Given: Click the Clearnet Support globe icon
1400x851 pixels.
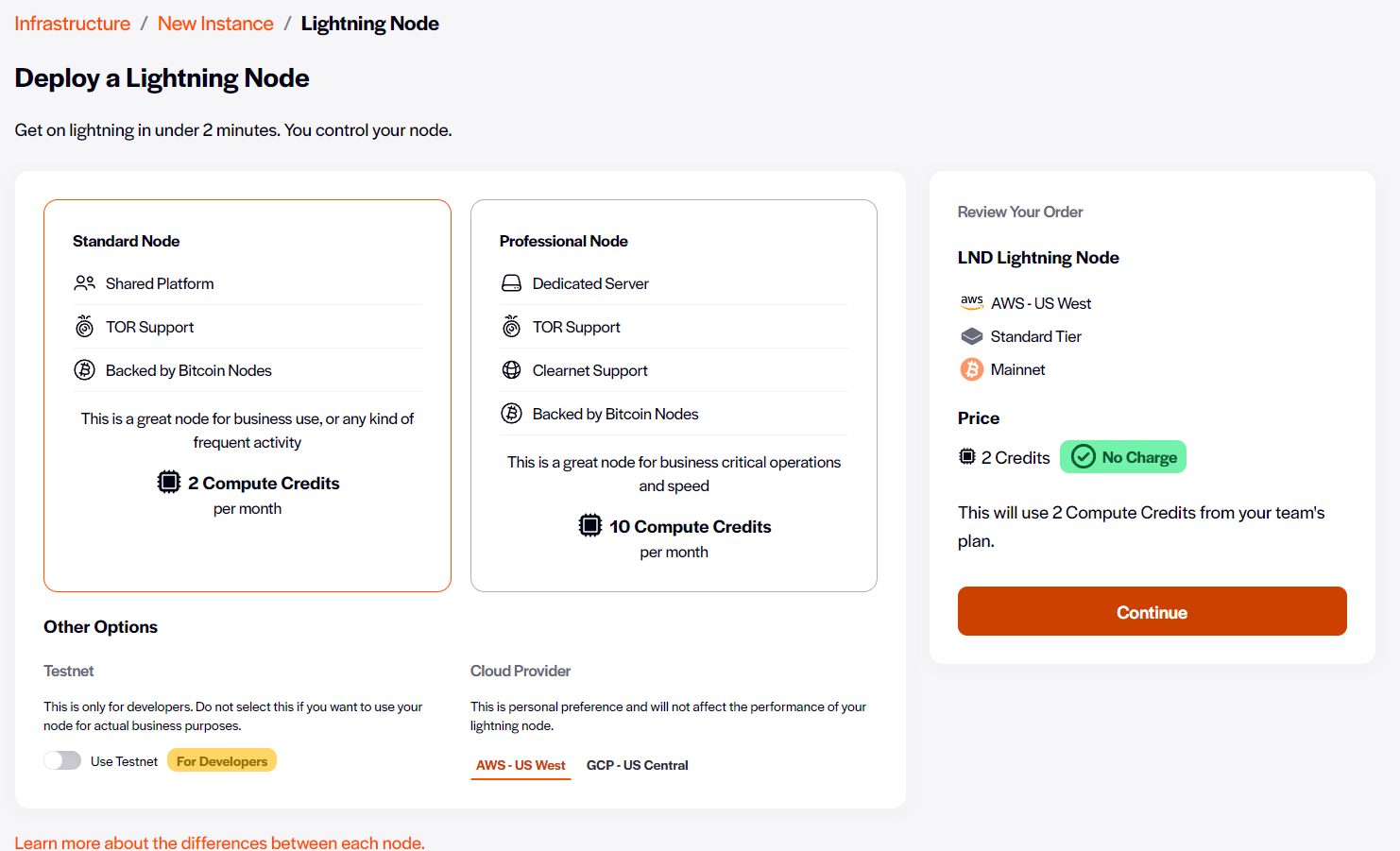Looking at the screenshot, I should pyautogui.click(x=512, y=369).
